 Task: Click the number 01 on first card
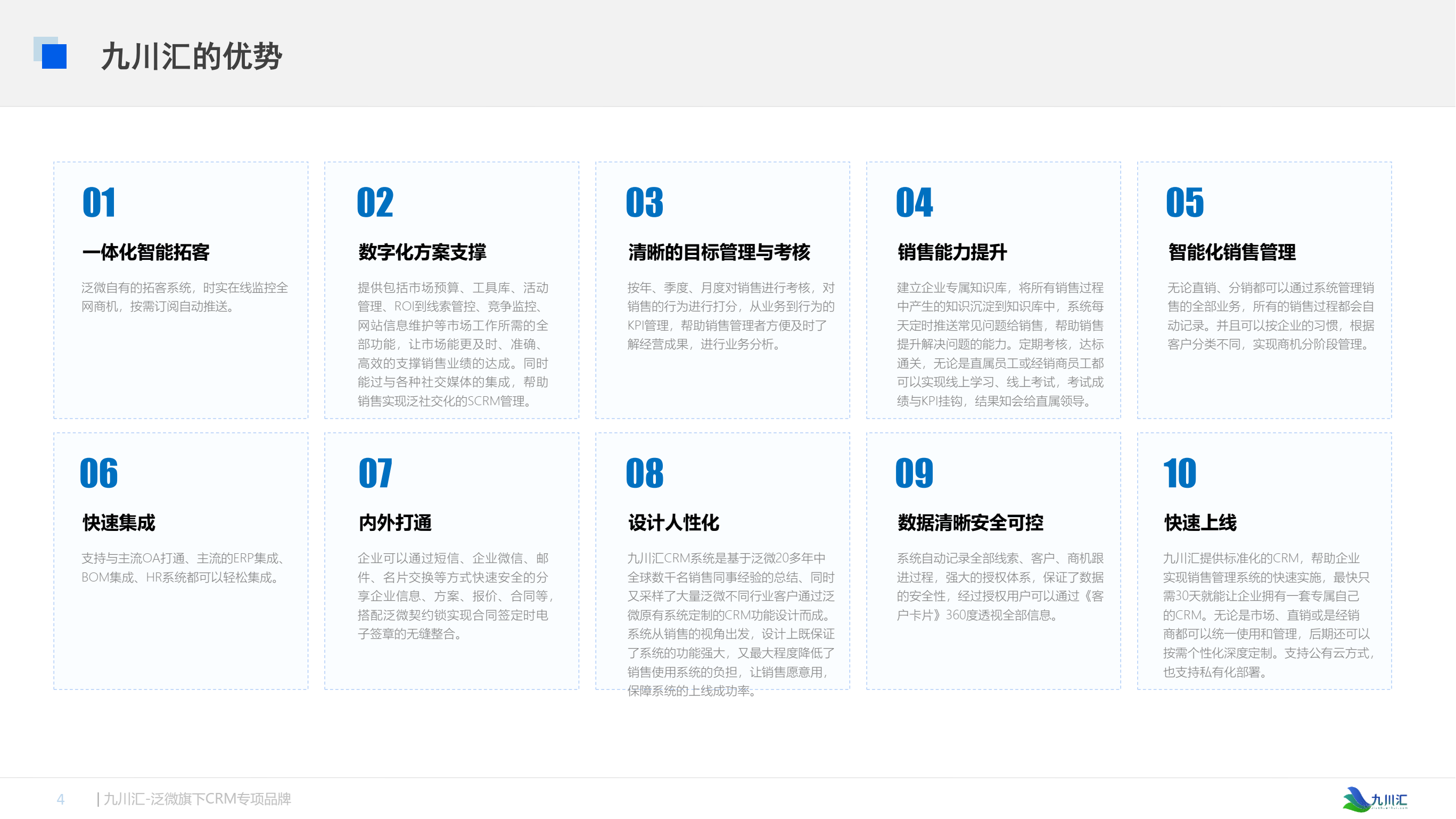[x=99, y=202]
